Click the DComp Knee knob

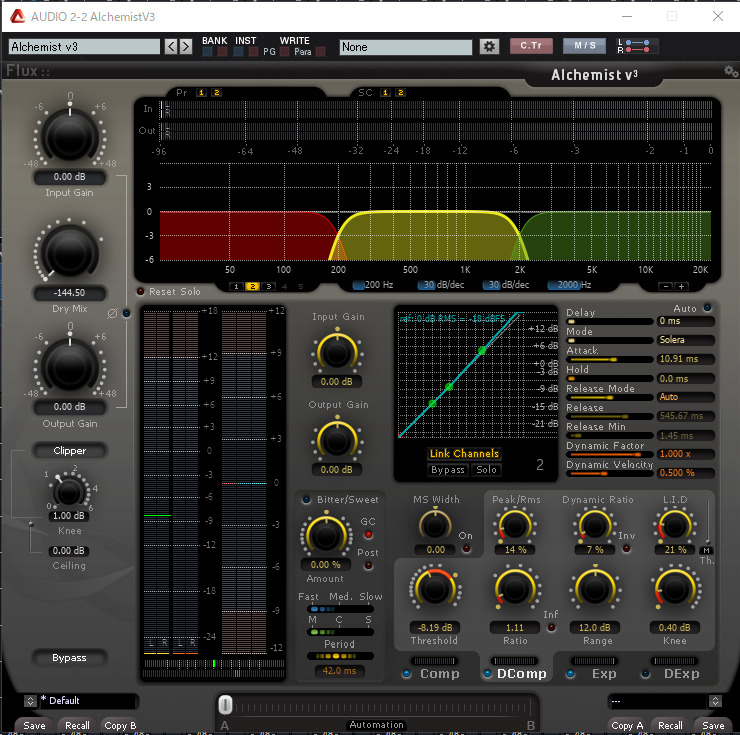click(x=675, y=589)
